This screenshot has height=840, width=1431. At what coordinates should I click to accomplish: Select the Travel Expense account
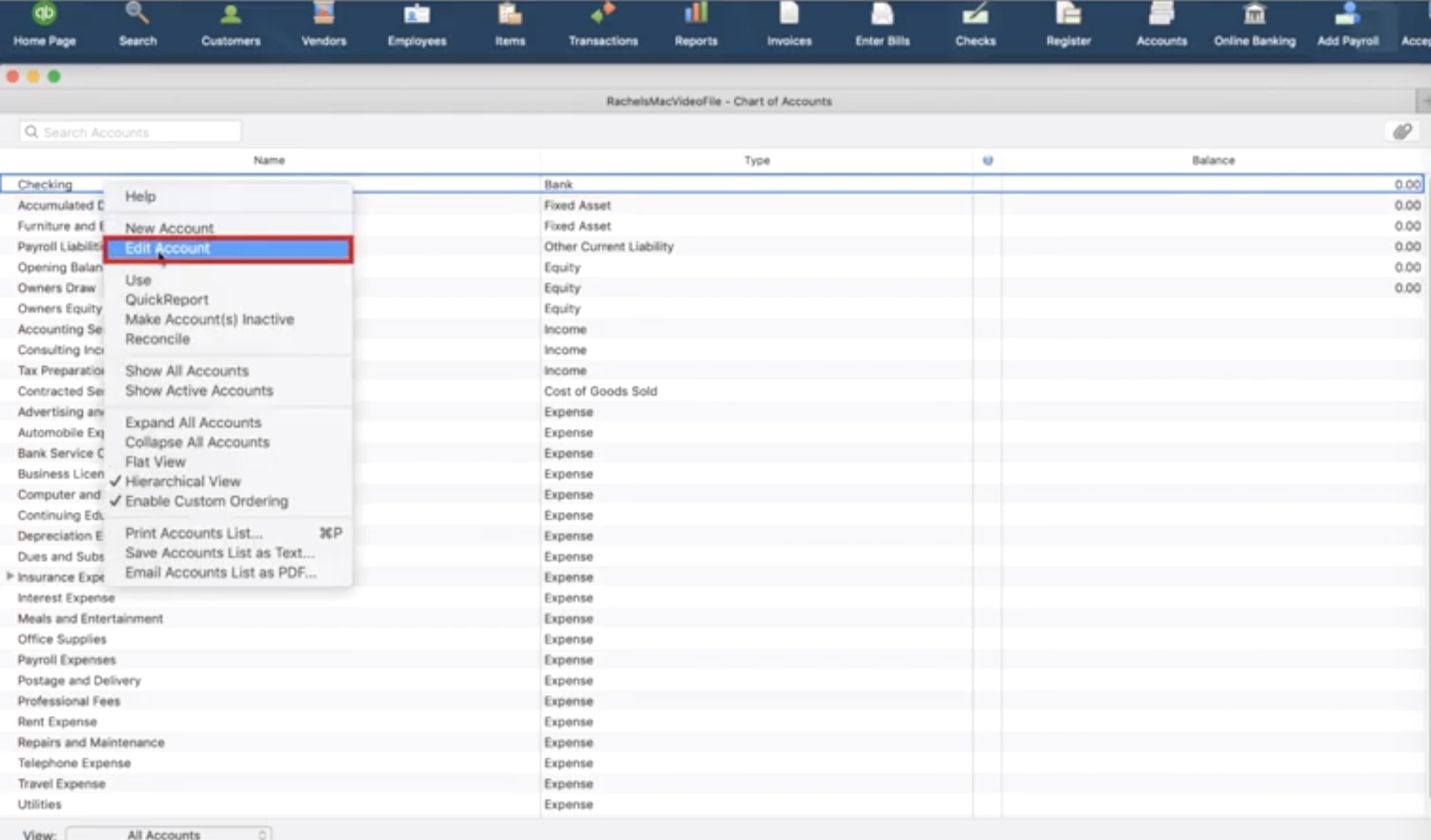point(61,783)
